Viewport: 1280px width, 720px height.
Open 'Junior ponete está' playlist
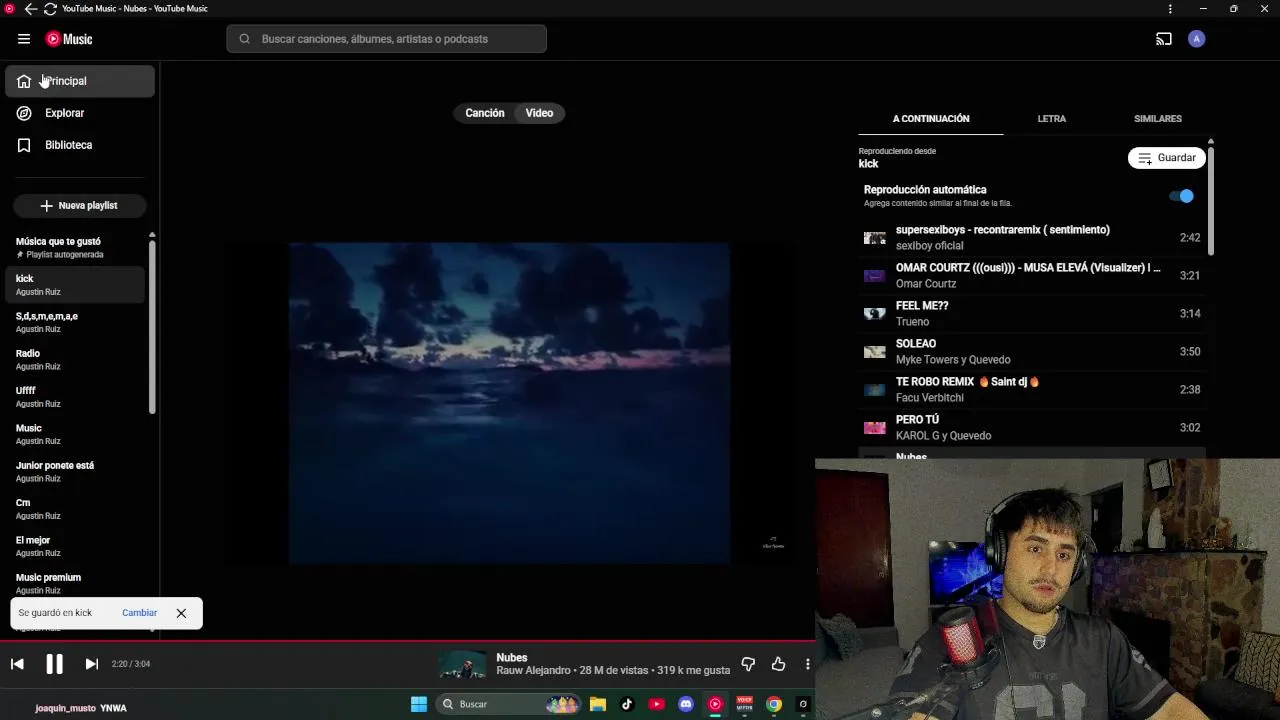pos(76,471)
